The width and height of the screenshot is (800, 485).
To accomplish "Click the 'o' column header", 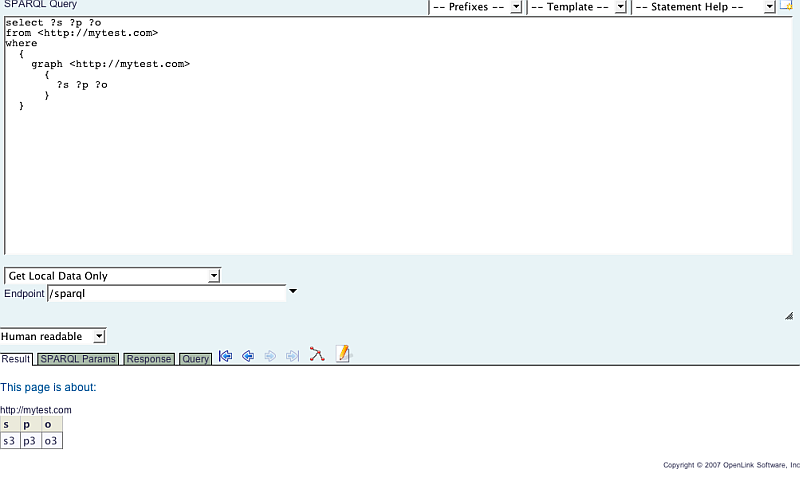I will pyautogui.click(x=52, y=424).
